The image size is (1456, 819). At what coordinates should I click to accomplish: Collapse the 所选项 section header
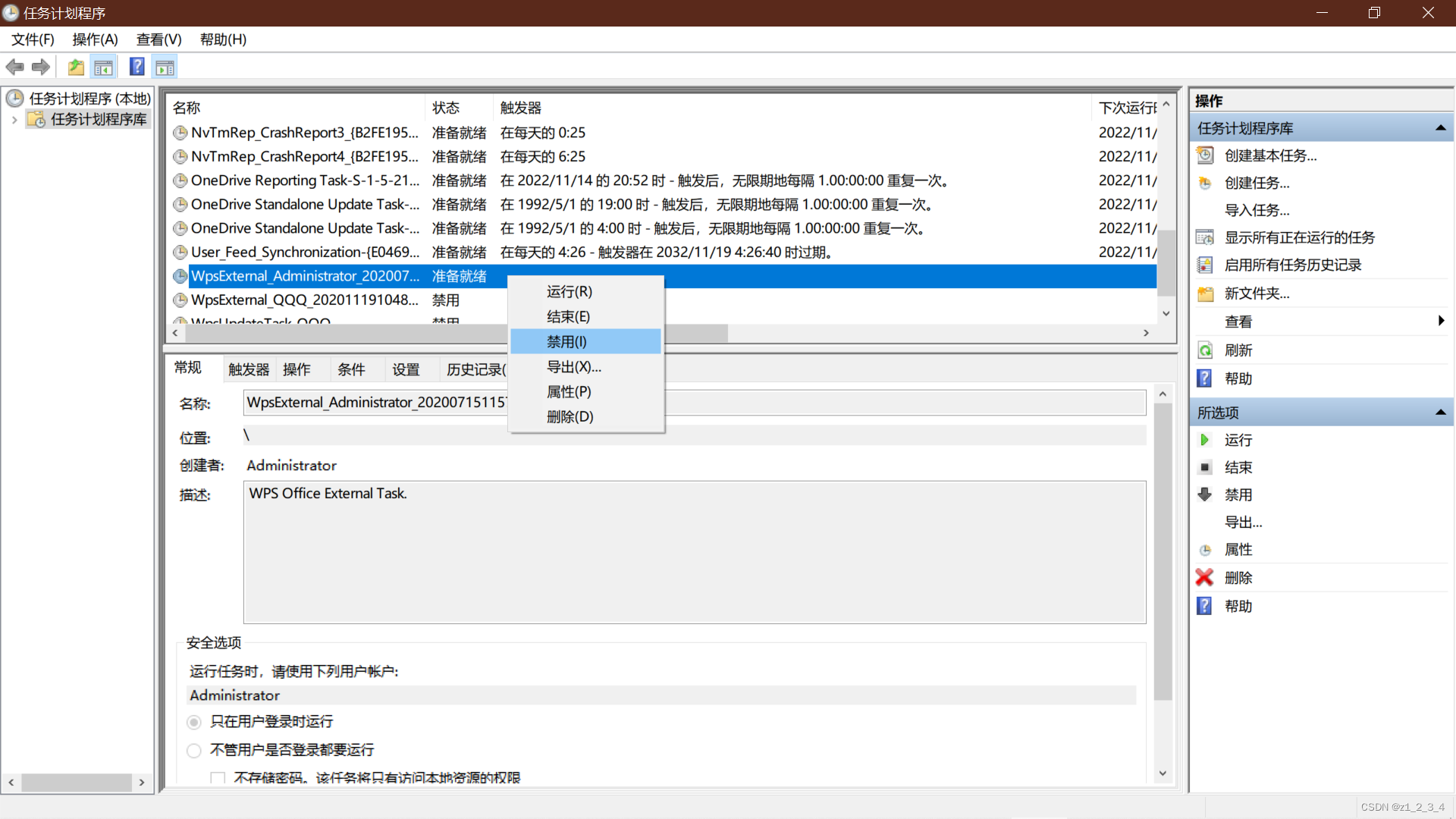[1440, 412]
